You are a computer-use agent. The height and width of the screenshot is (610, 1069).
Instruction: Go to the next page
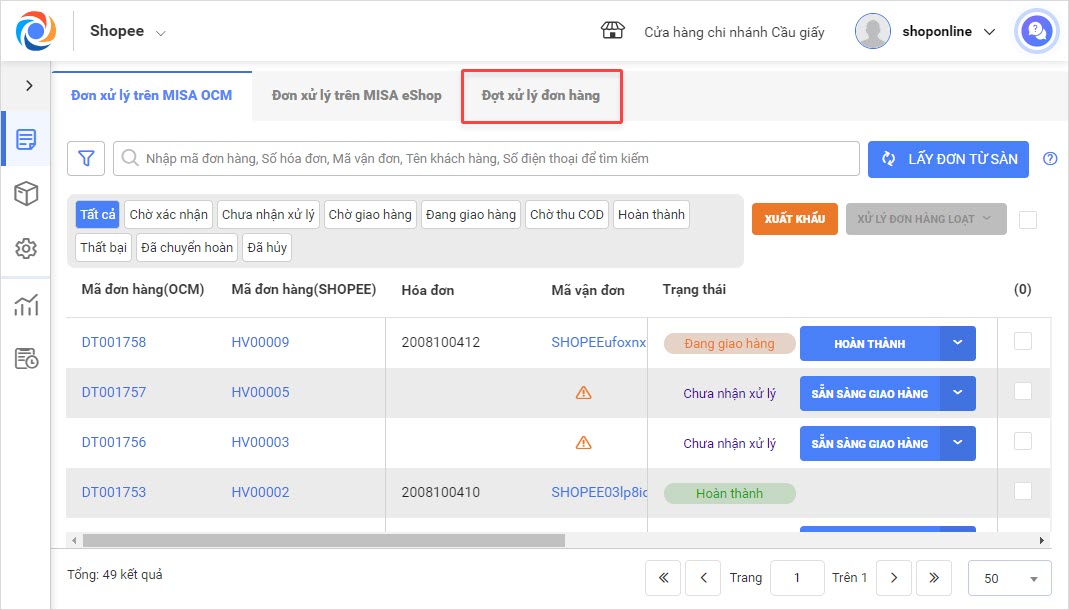(x=894, y=578)
